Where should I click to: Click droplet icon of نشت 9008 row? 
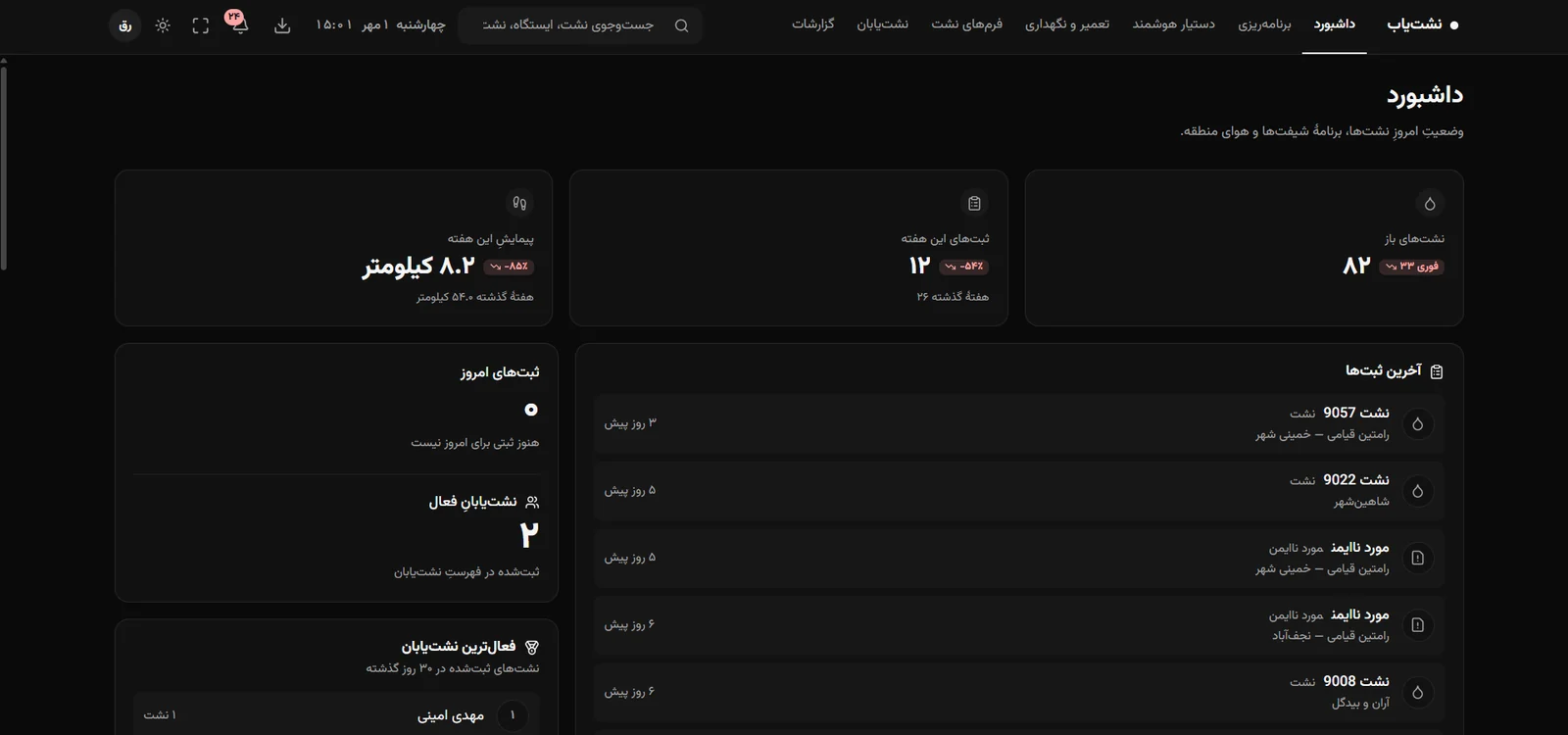point(1417,692)
